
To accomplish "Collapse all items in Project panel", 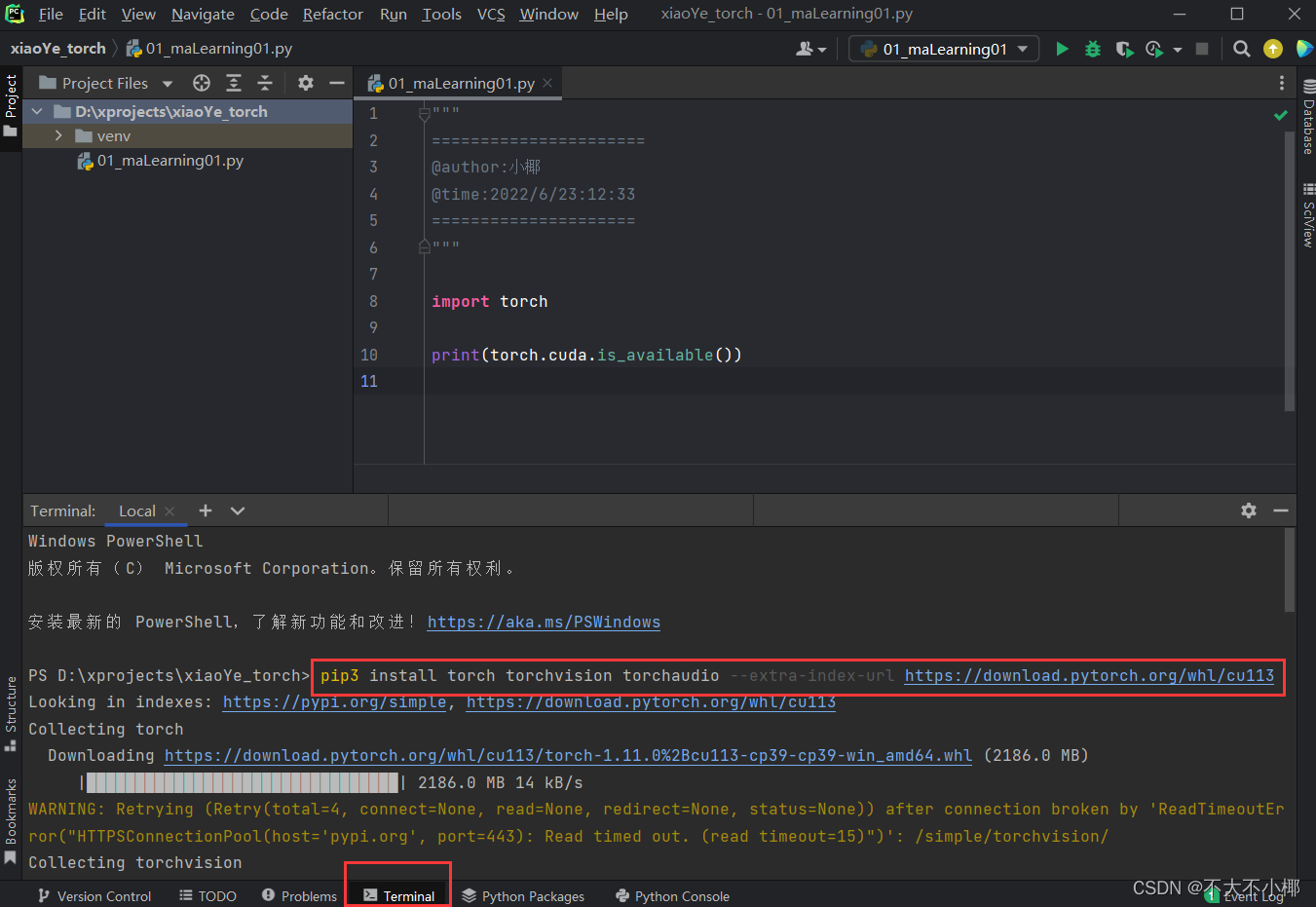I will pos(265,83).
